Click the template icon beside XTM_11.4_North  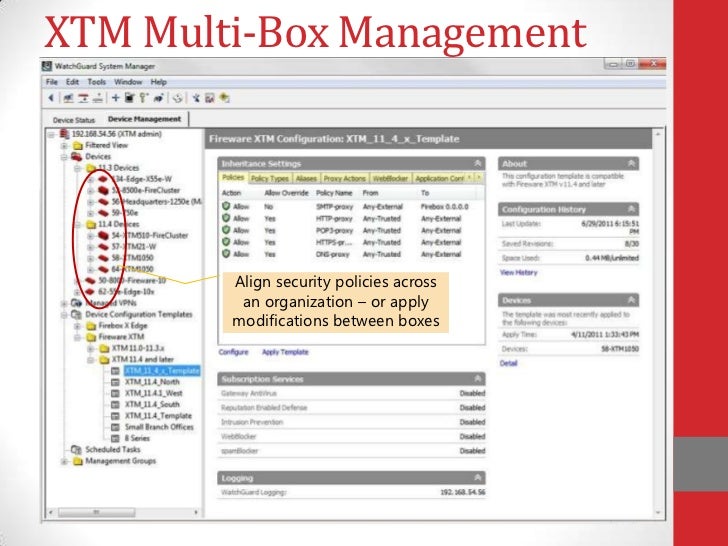pos(116,382)
